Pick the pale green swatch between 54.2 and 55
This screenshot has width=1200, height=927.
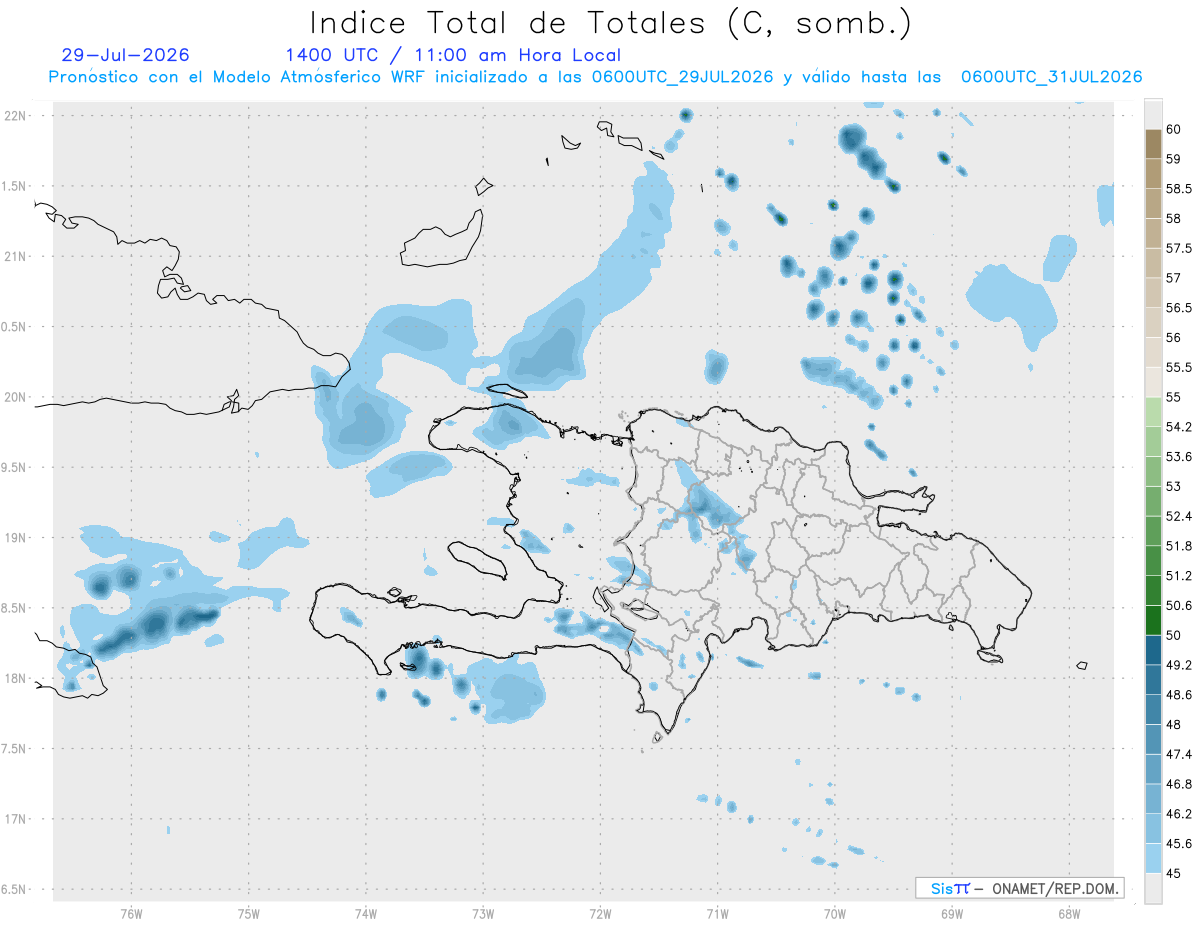1153,412
